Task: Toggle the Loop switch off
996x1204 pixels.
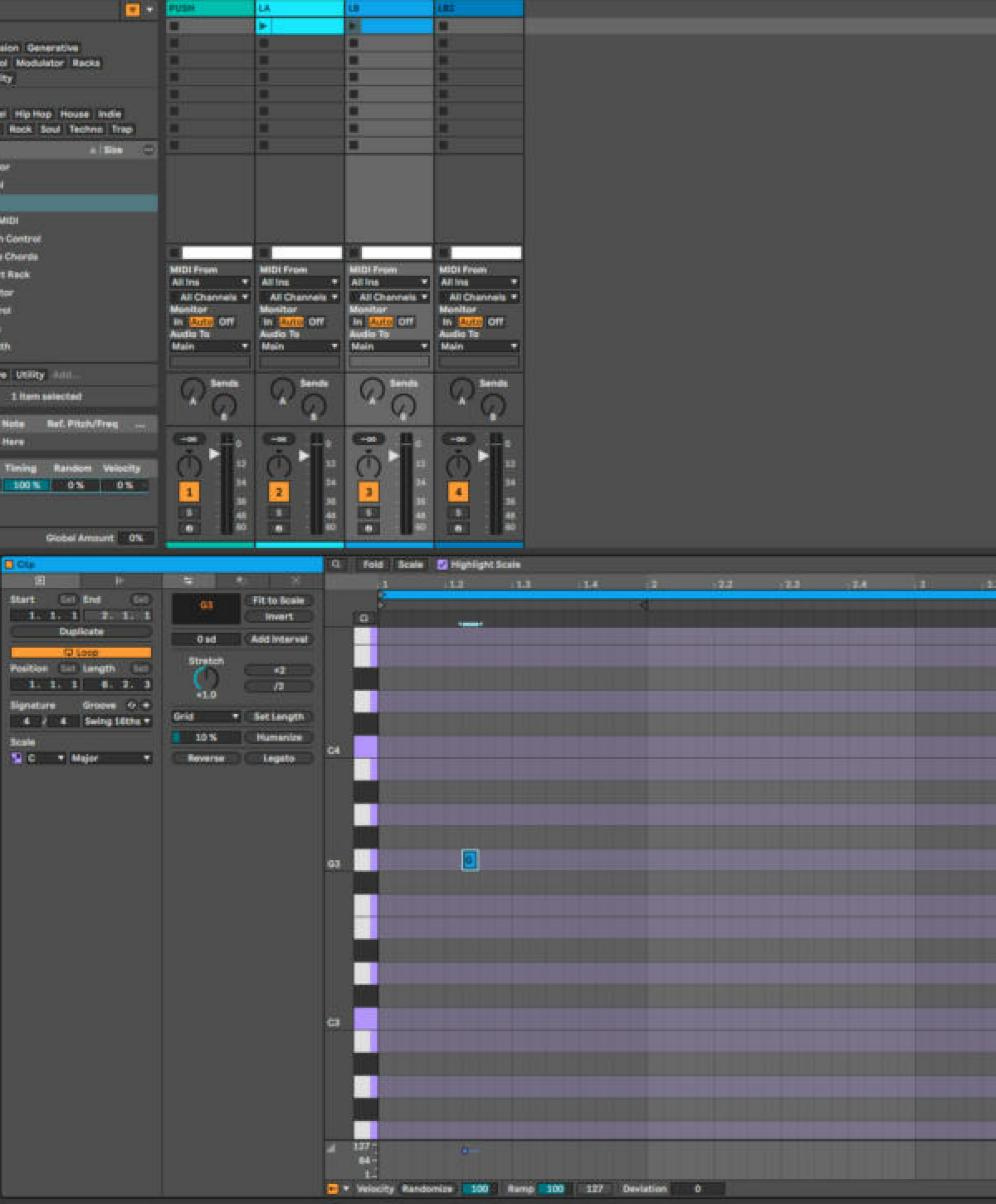Action: click(x=81, y=652)
